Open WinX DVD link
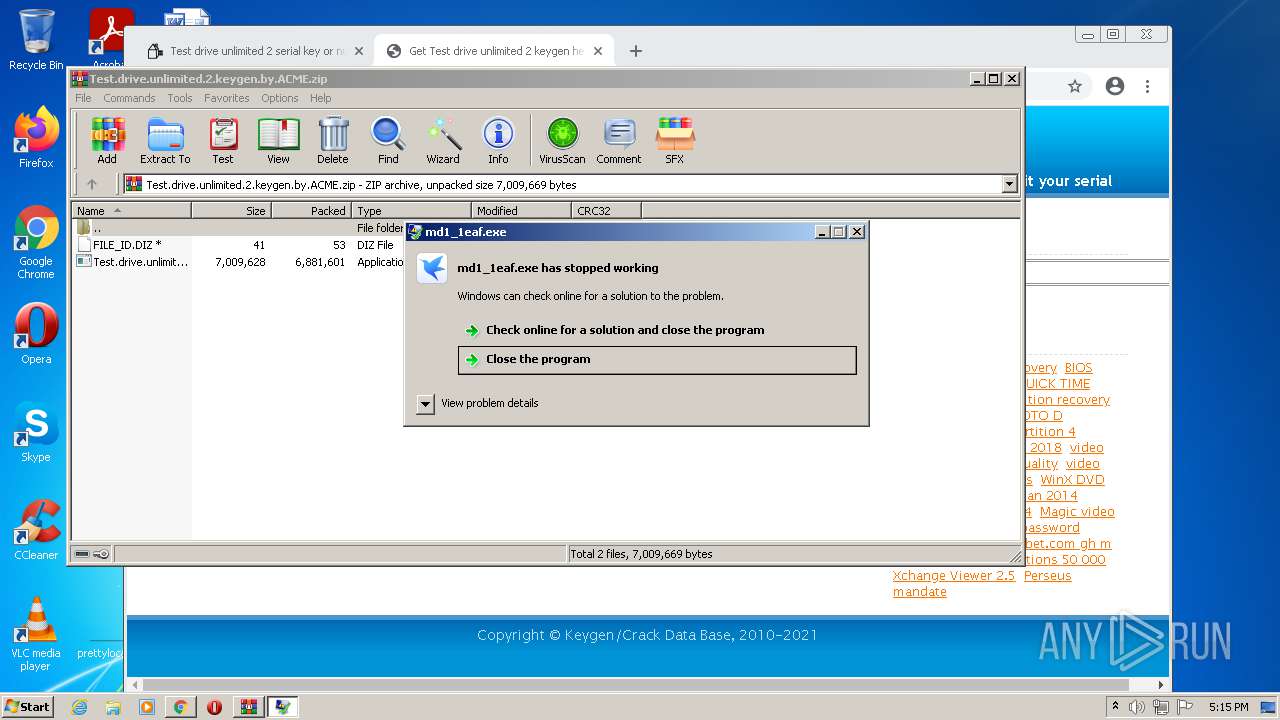1280x720 pixels. [x=1072, y=480]
